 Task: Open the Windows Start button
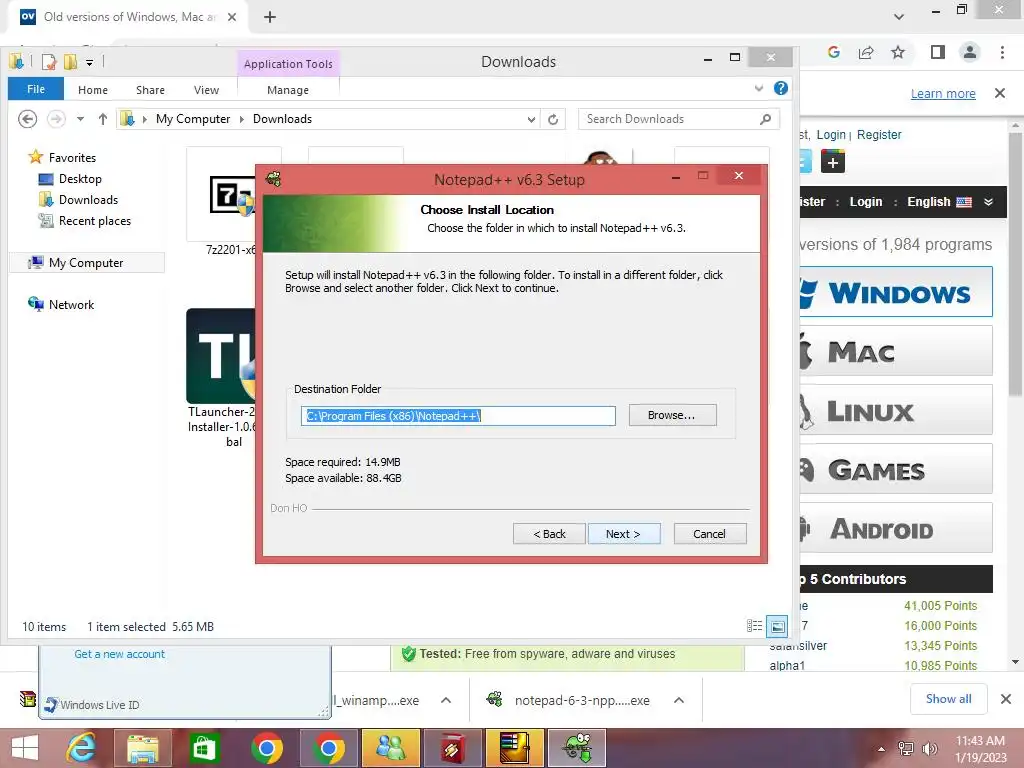(25, 748)
